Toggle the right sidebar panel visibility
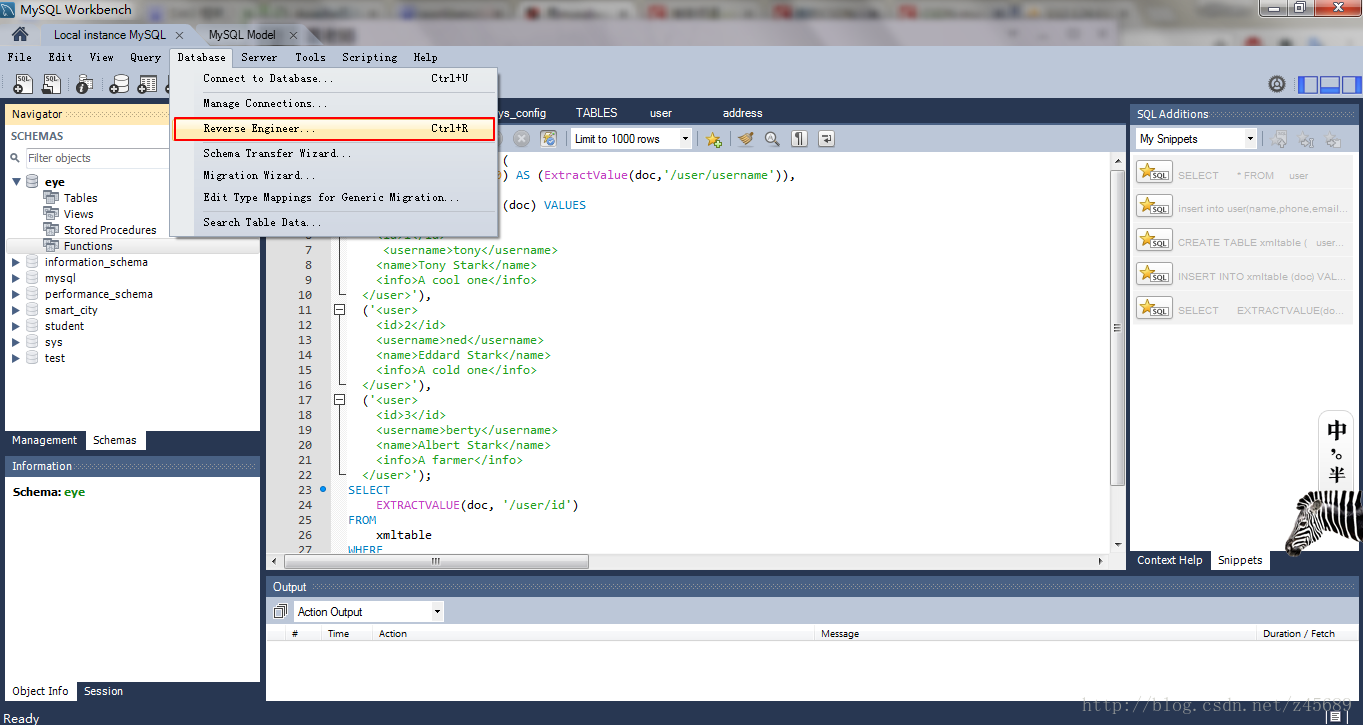The width and height of the screenshot is (1363, 725). click(1350, 84)
